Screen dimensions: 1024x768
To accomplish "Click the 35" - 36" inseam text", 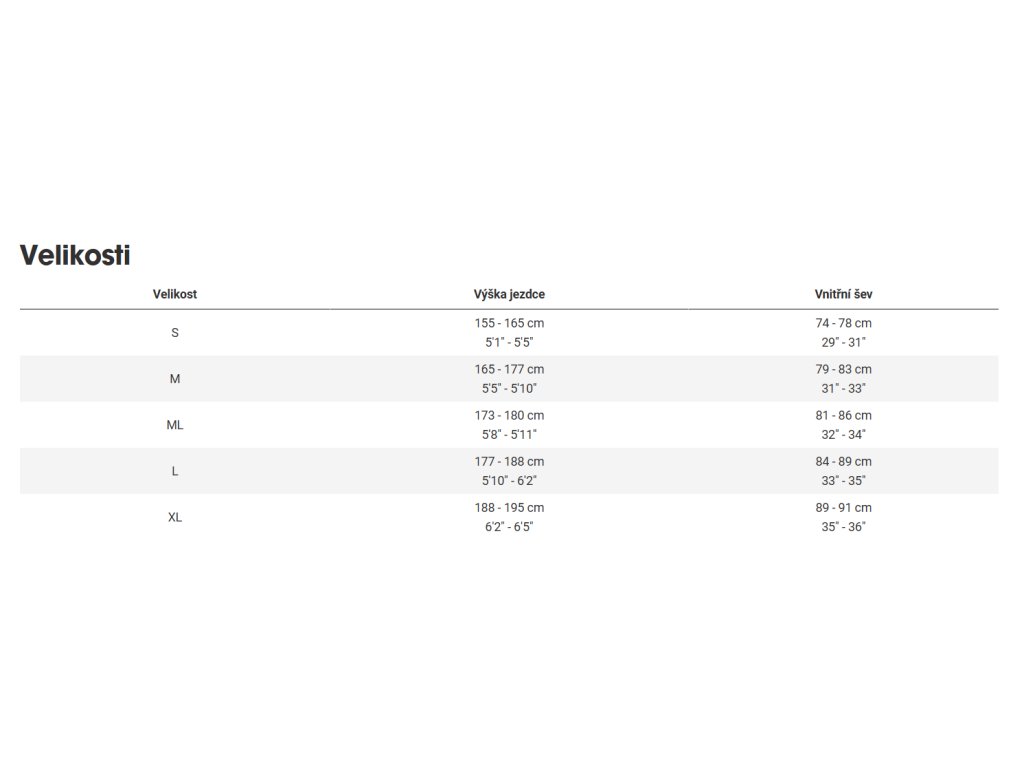I will pyautogui.click(x=843, y=526).
